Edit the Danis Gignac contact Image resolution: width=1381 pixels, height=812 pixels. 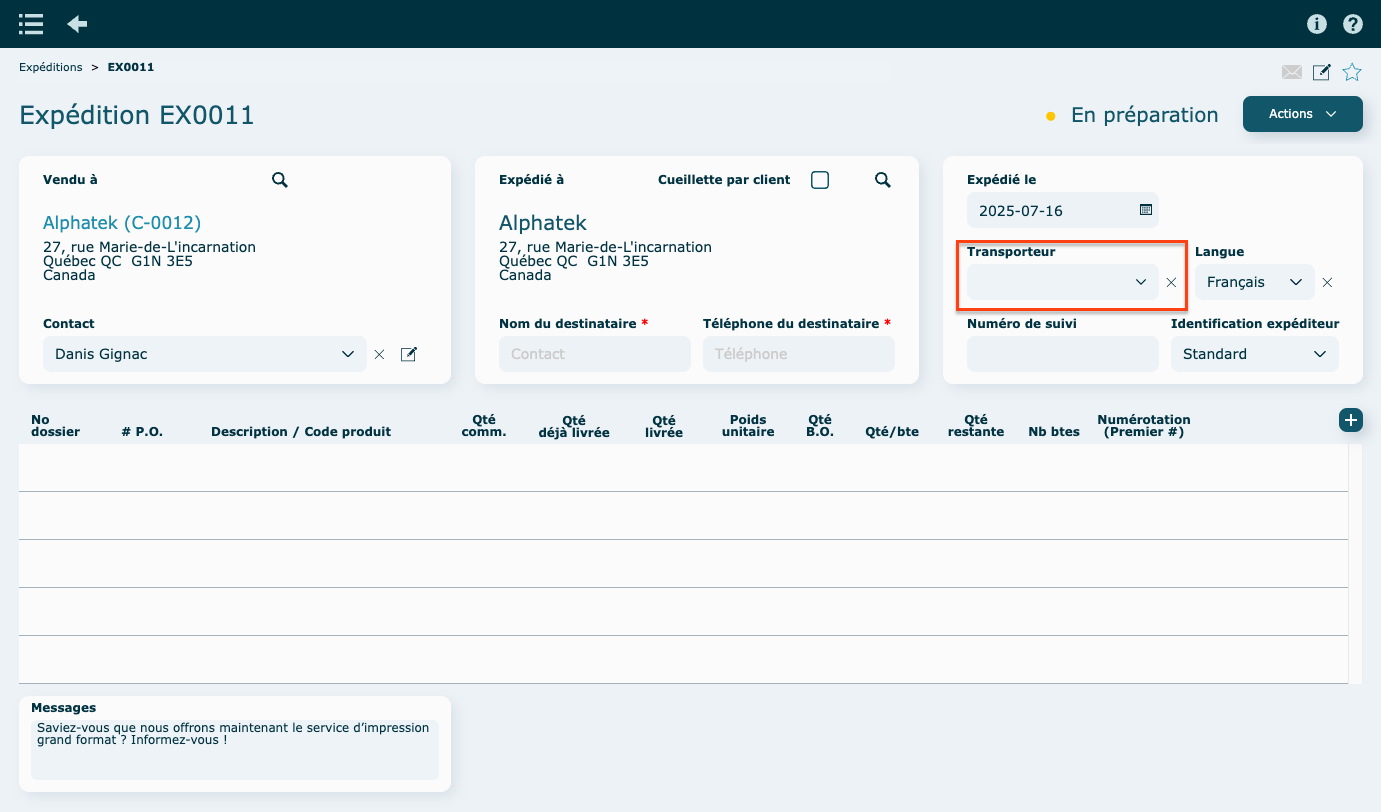[408, 354]
